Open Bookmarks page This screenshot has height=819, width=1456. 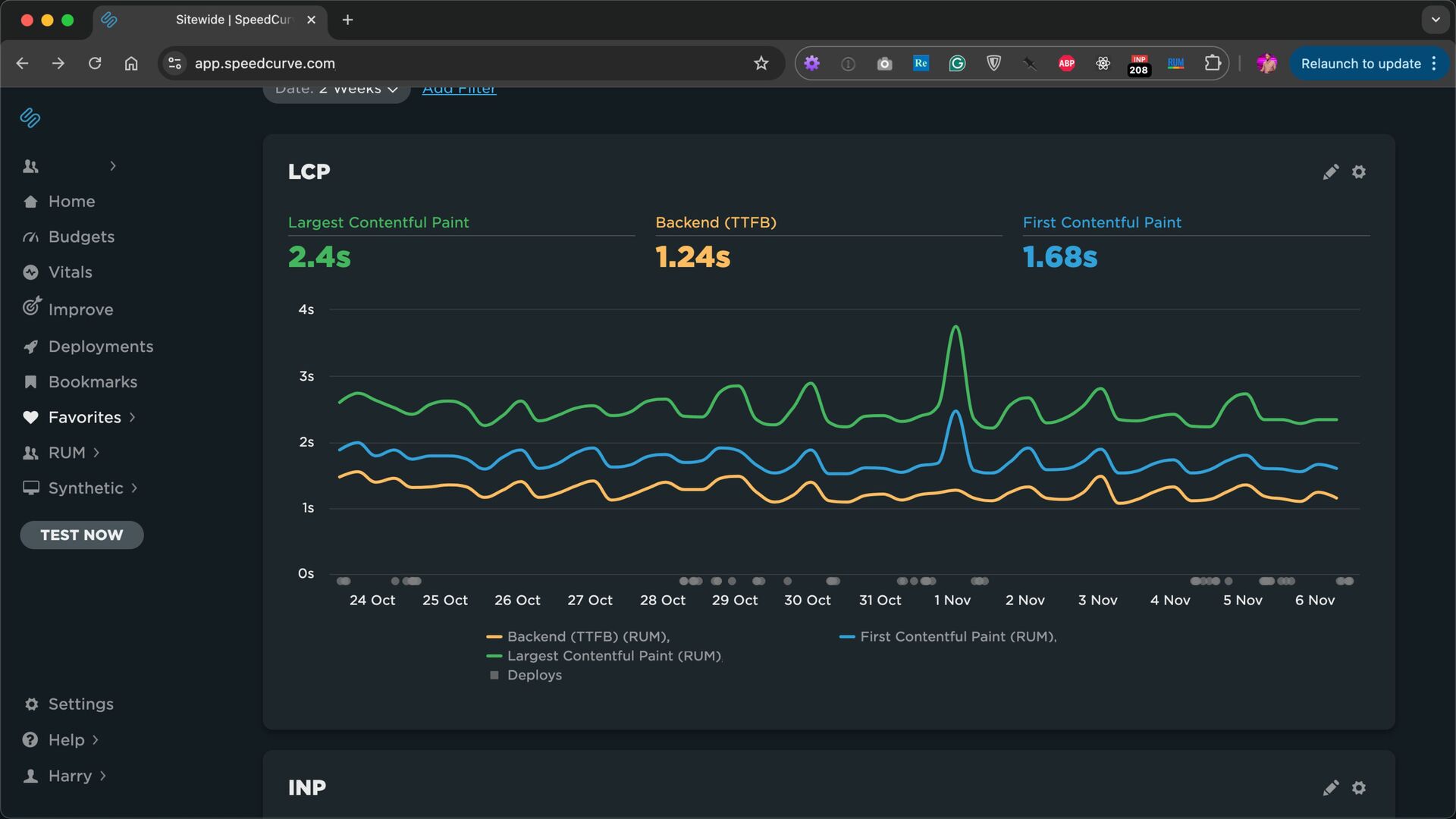click(80, 382)
